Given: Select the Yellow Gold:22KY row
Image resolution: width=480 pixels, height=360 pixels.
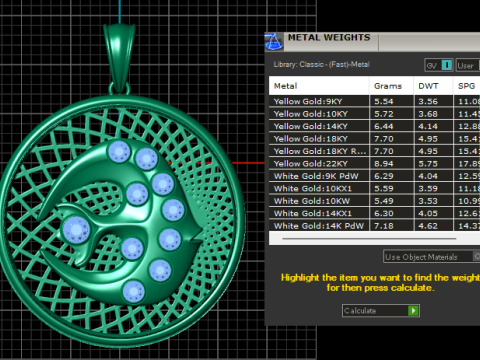Looking at the screenshot, I should coord(375,164).
